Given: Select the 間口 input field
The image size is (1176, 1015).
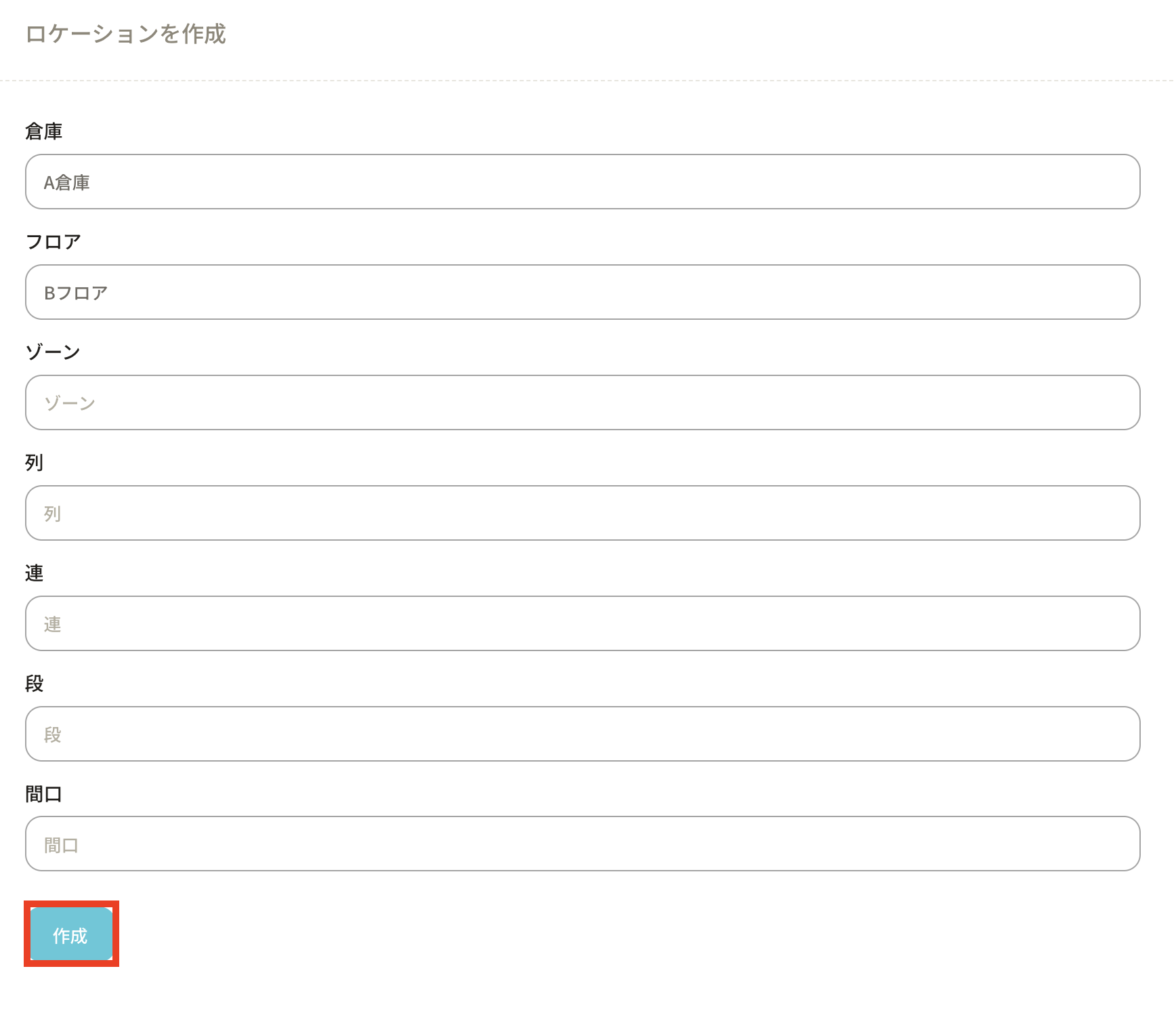Looking at the screenshot, I should click(583, 844).
